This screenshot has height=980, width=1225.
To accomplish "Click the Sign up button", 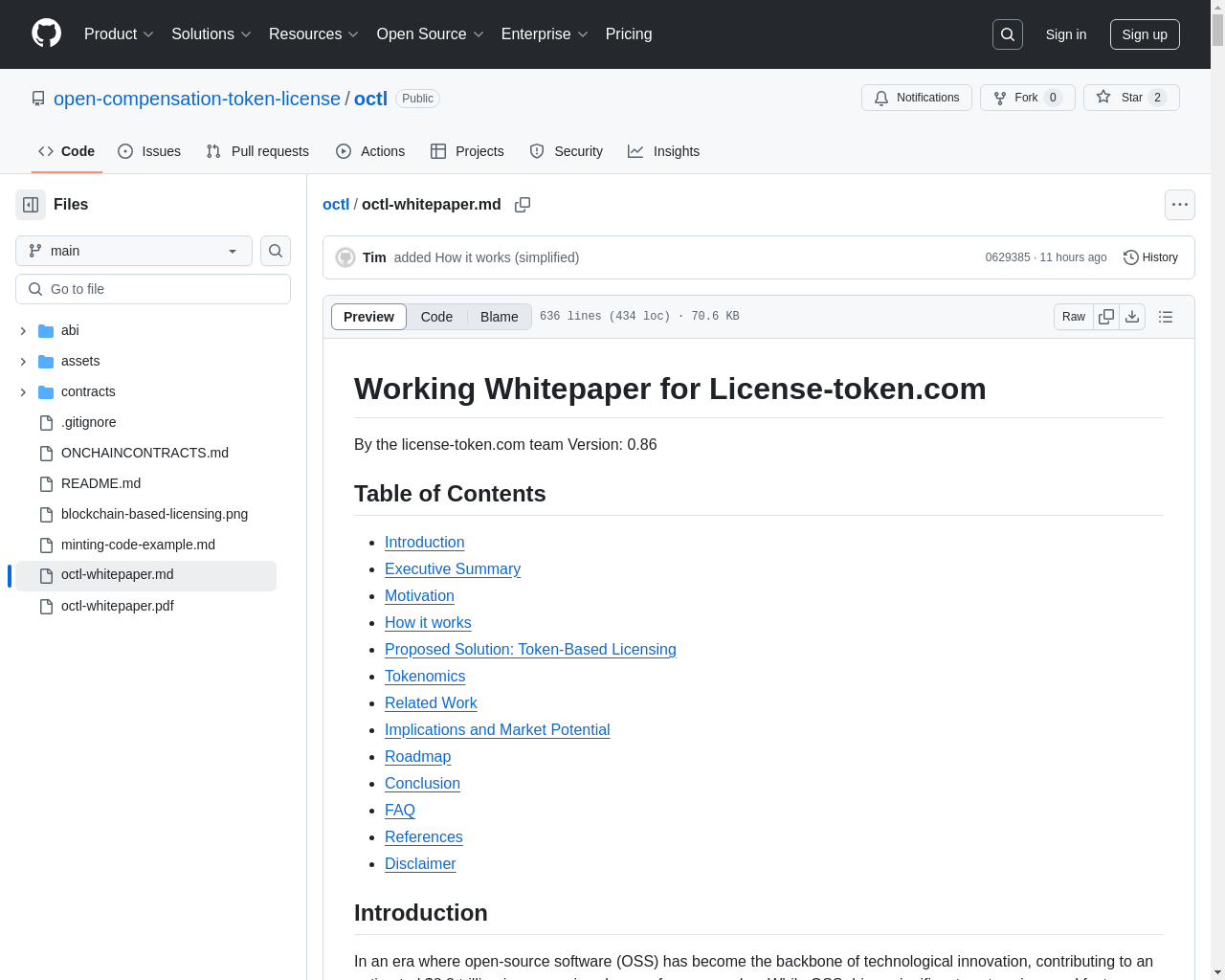I will (x=1145, y=34).
